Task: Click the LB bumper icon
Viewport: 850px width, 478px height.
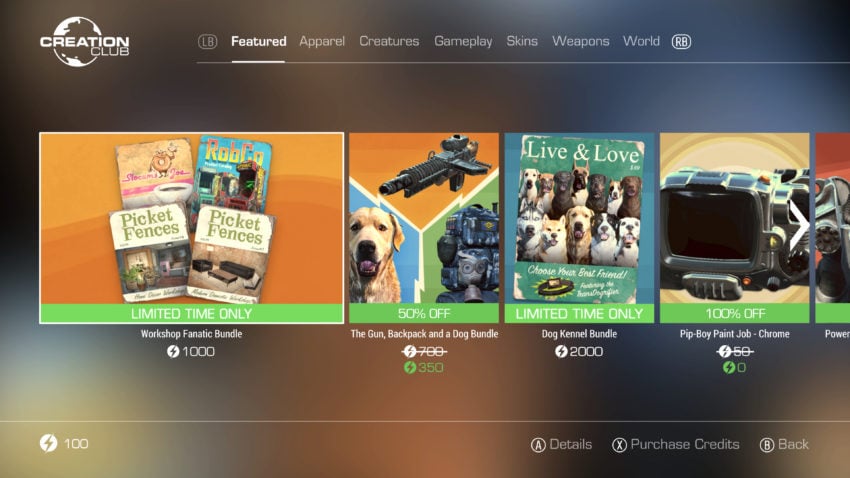Action: (208, 42)
